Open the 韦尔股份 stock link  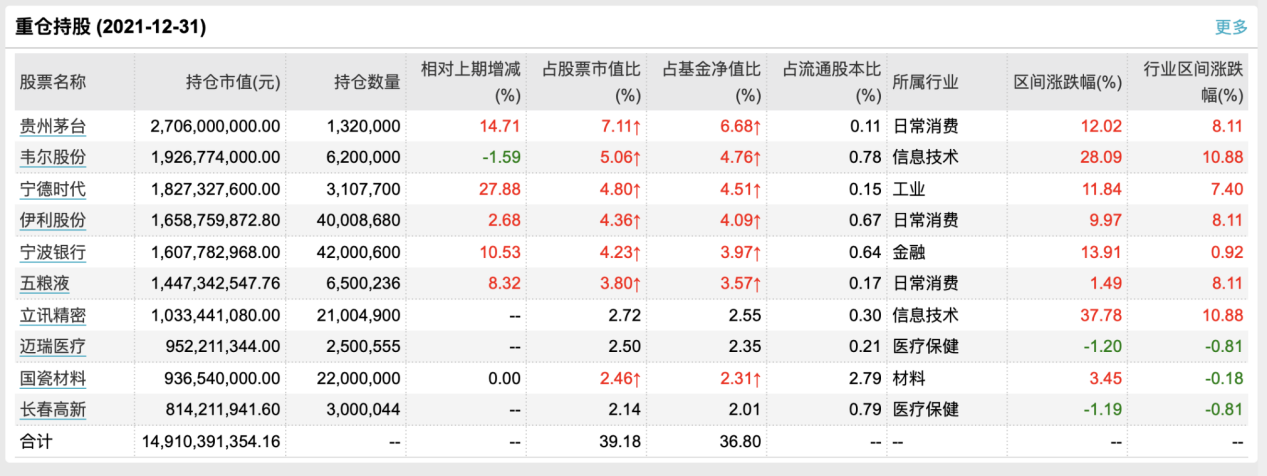(53, 158)
